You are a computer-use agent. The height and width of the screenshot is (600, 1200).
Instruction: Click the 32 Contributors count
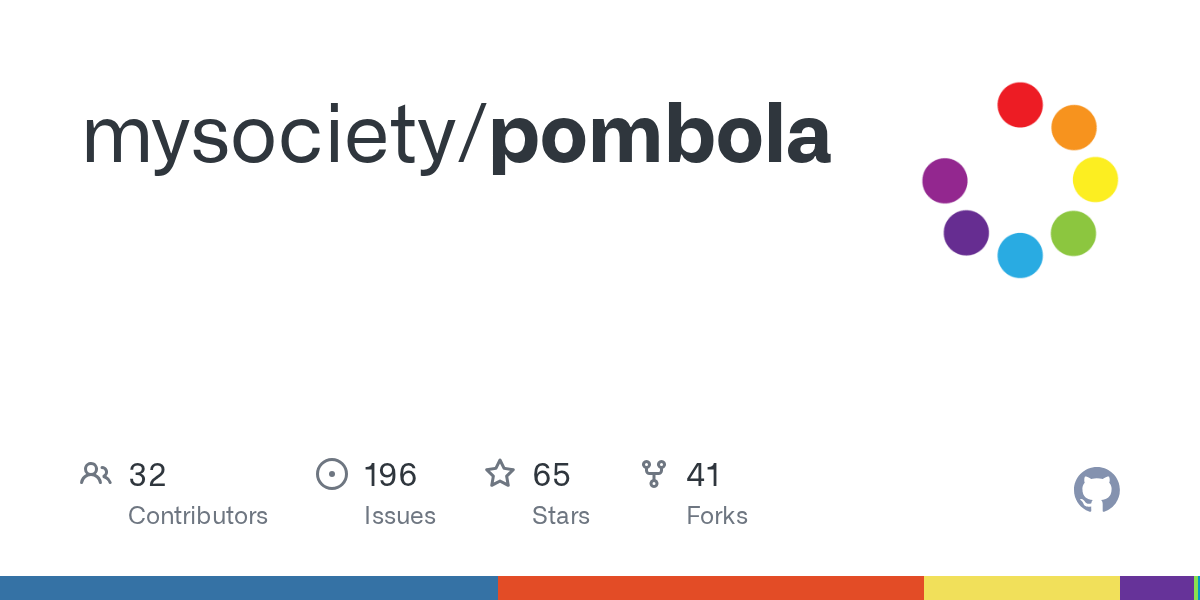pos(147,475)
